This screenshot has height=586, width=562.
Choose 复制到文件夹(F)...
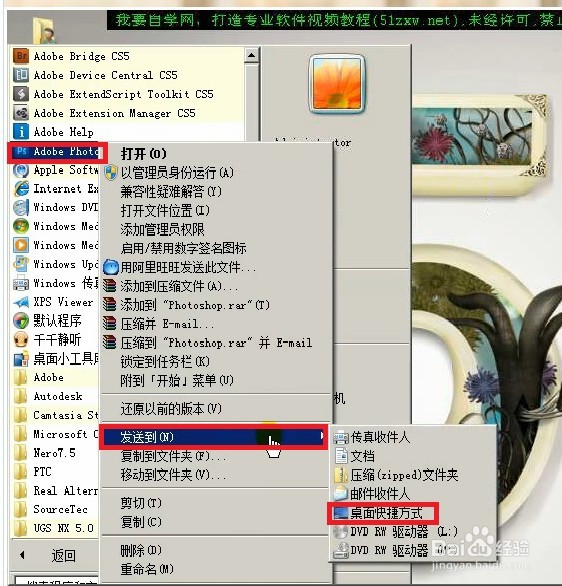[x=173, y=456]
